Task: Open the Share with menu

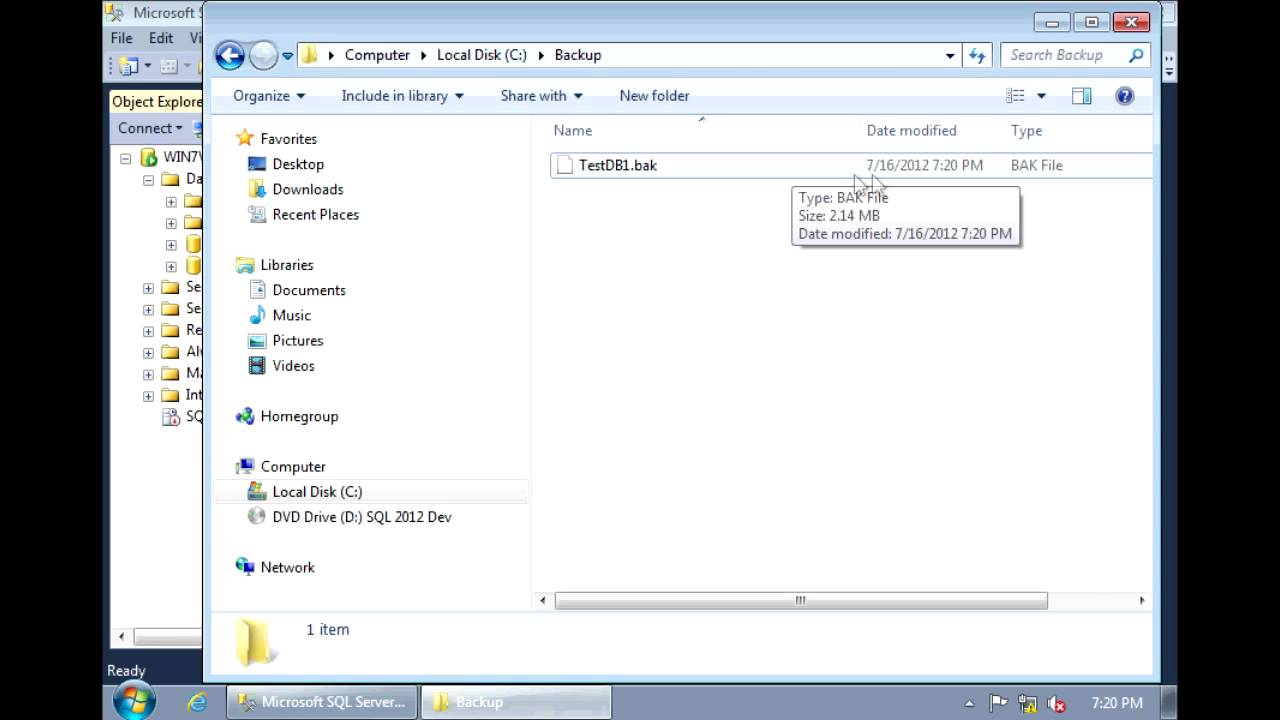Action: pos(541,96)
